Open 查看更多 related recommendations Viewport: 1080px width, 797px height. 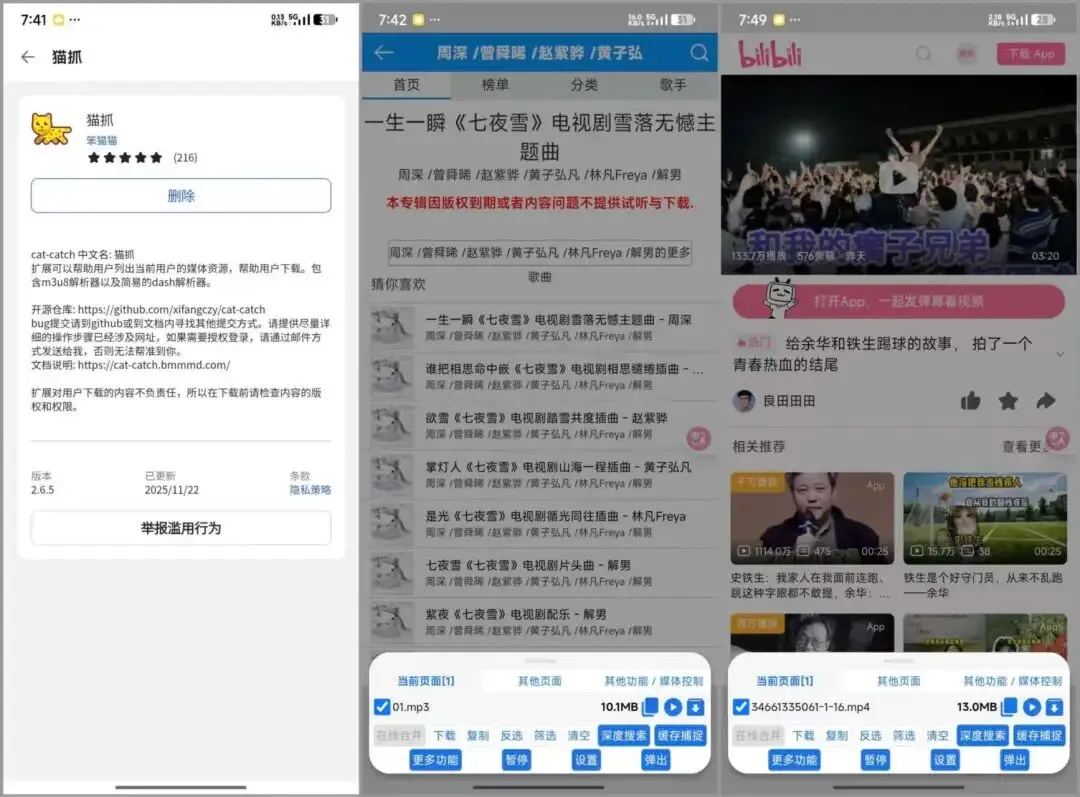tap(1024, 446)
